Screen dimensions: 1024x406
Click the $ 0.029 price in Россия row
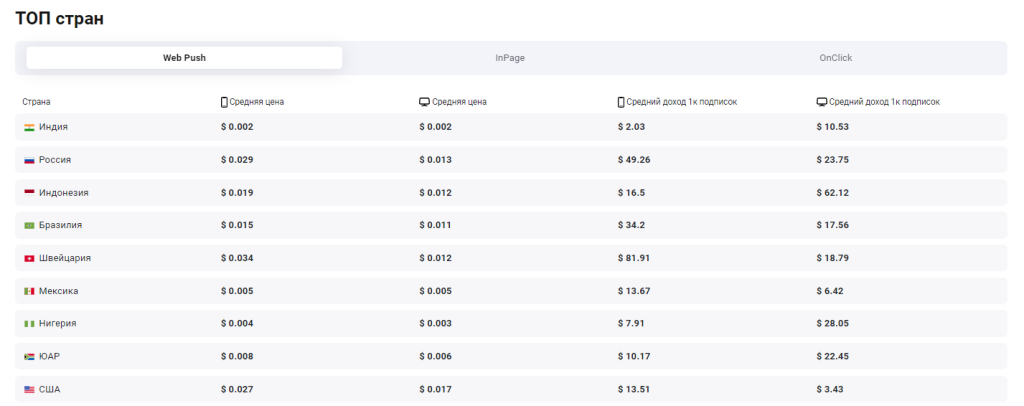click(x=237, y=160)
